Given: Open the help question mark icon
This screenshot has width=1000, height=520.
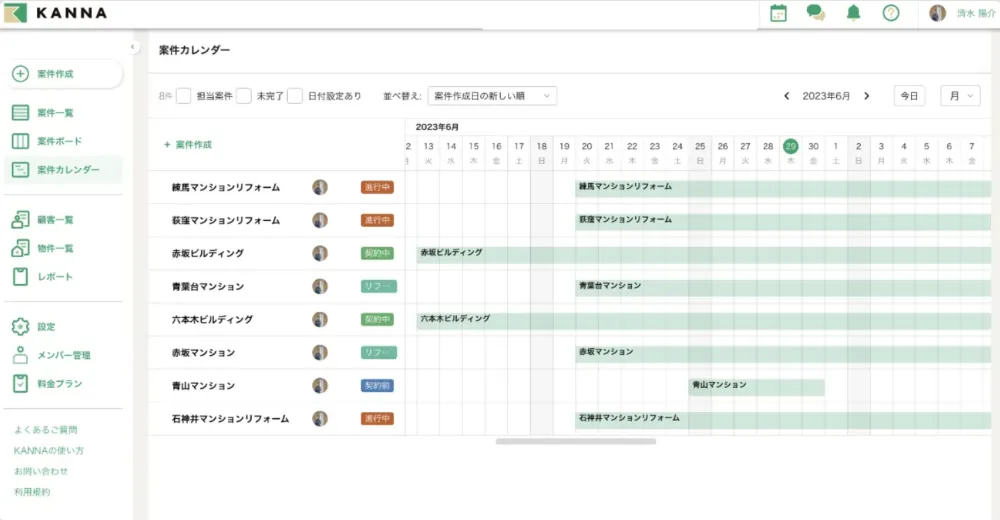Looking at the screenshot, I should 891,13.
